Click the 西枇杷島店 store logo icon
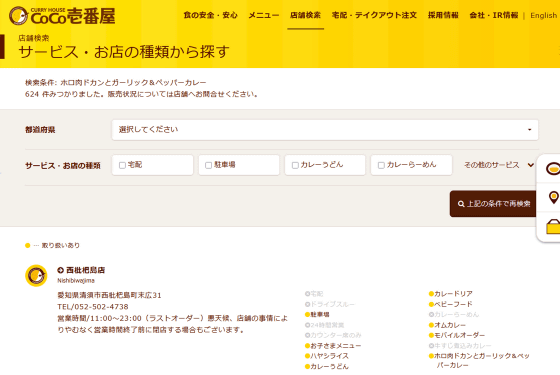The width and height of the screenshot is (560, 375). (x=36, y=275)
